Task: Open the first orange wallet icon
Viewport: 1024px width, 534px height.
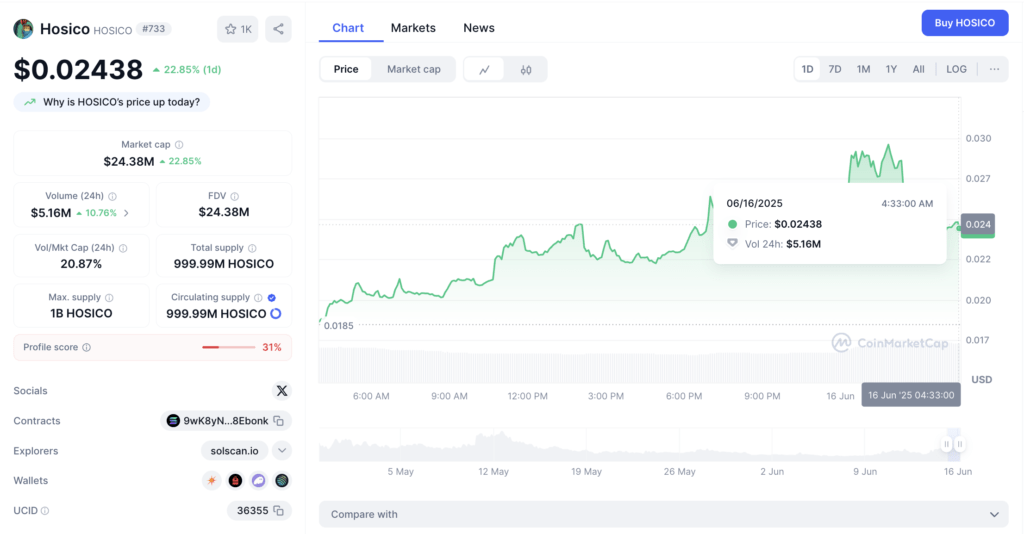Action: click(212, 481)
